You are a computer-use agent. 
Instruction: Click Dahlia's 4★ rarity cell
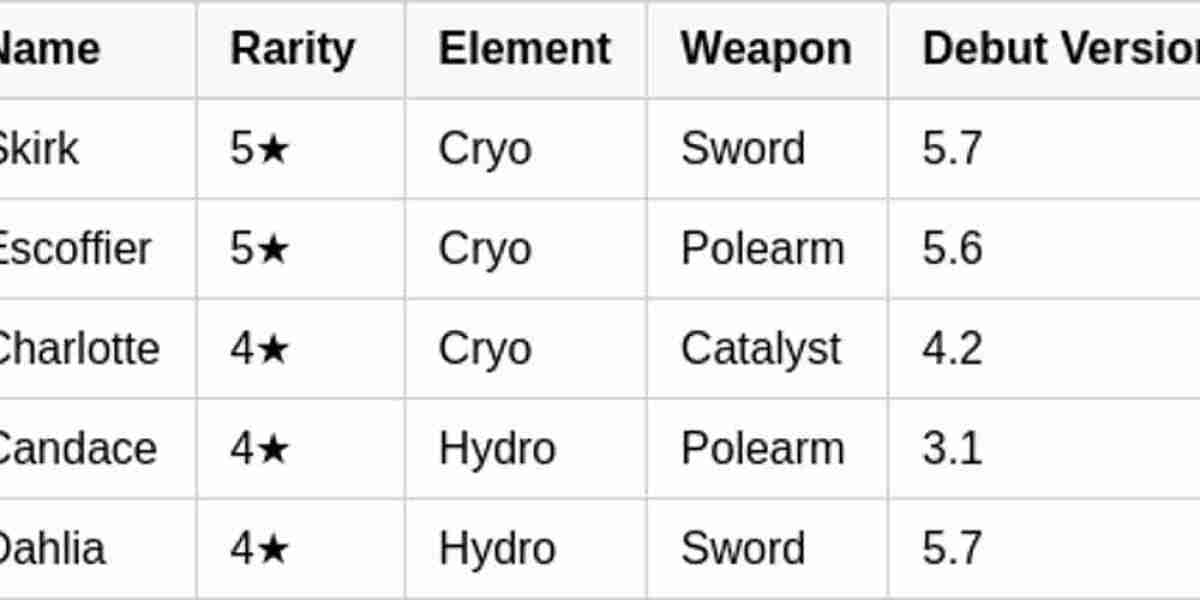pos(260,549)
